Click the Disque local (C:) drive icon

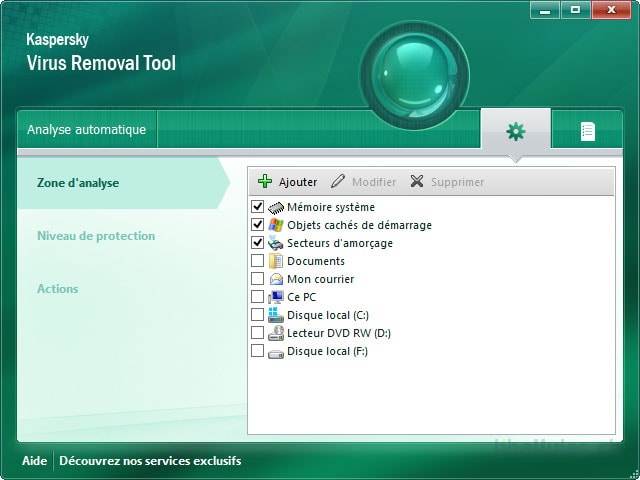(276, 315)
